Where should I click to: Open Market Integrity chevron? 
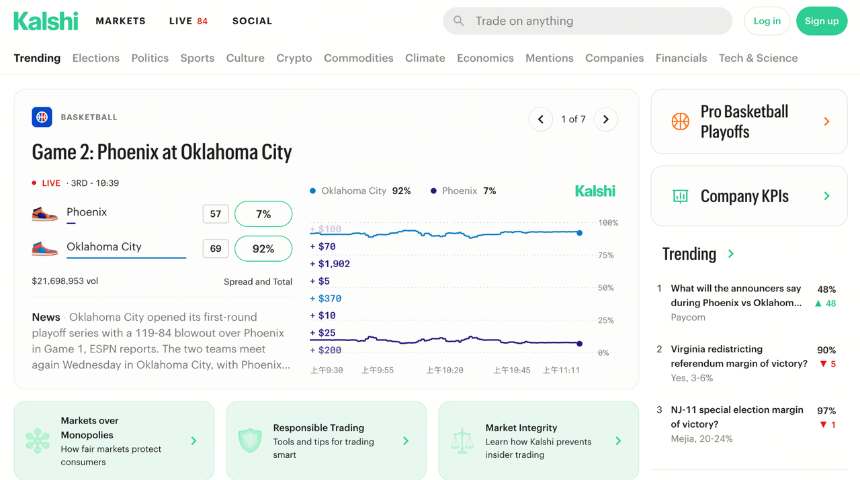(618, 441)
